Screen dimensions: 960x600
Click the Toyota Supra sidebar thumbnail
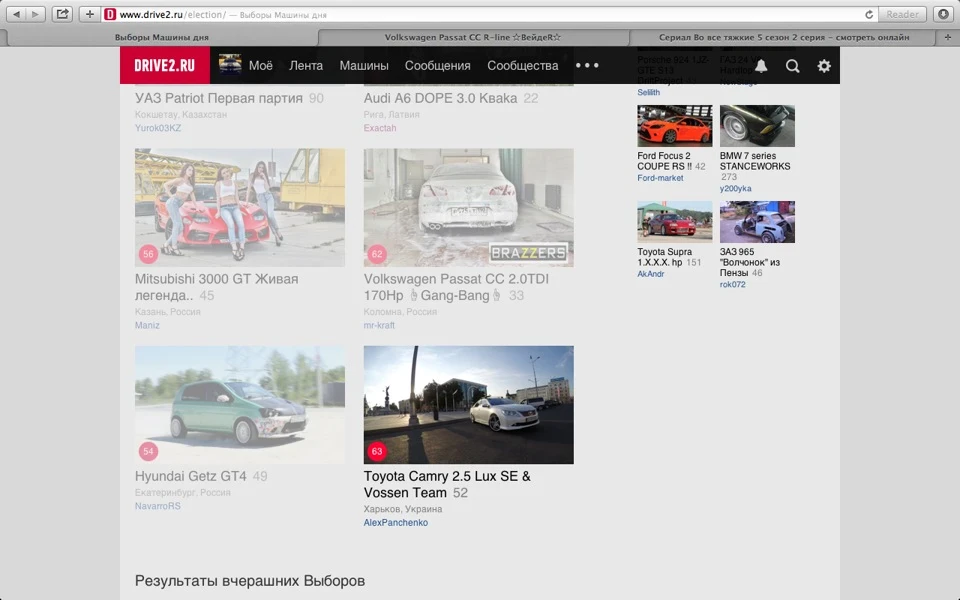tap(675, 222)
